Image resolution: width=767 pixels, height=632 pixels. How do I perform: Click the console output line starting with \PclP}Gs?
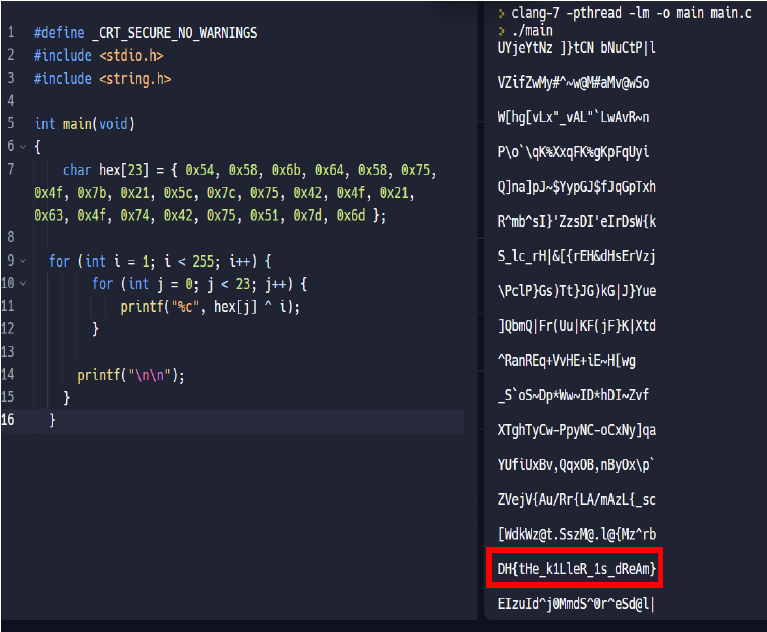click(x=576, y=291)
